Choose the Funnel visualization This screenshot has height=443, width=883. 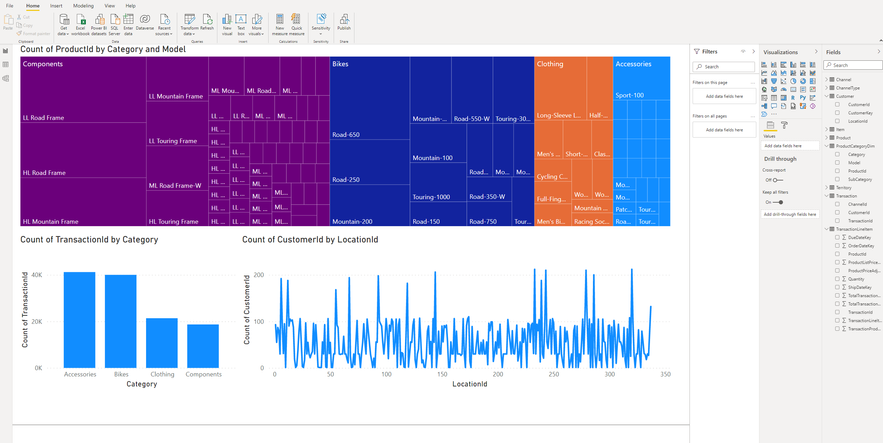(774, 81)
